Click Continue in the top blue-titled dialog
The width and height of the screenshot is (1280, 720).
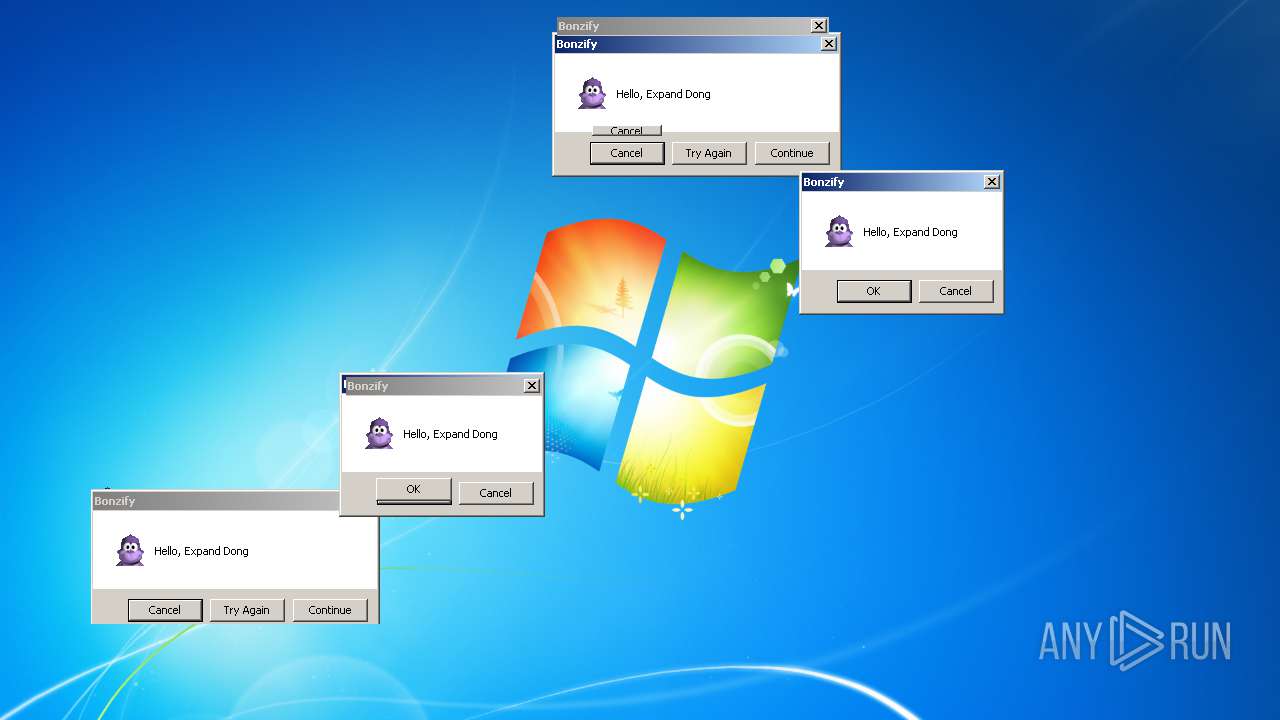(792, 153)
